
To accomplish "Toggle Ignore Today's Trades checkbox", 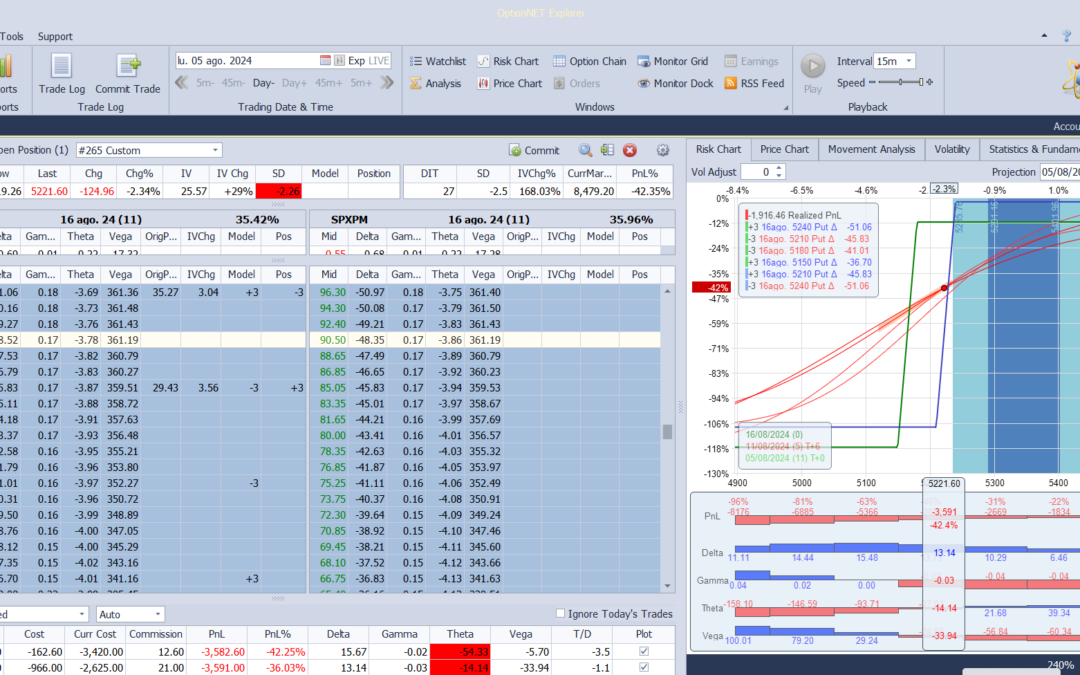I will pyautogui.click(x=560, y=613).
